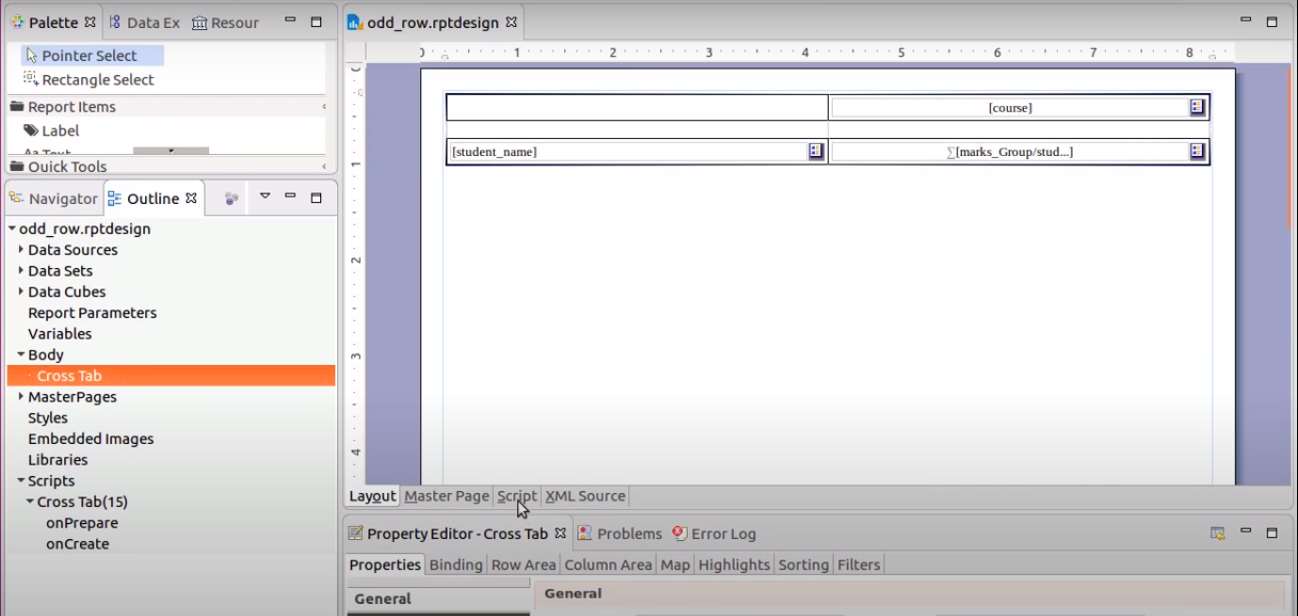
Task: Expand the Data Sources node
Action: coord(21,250)
